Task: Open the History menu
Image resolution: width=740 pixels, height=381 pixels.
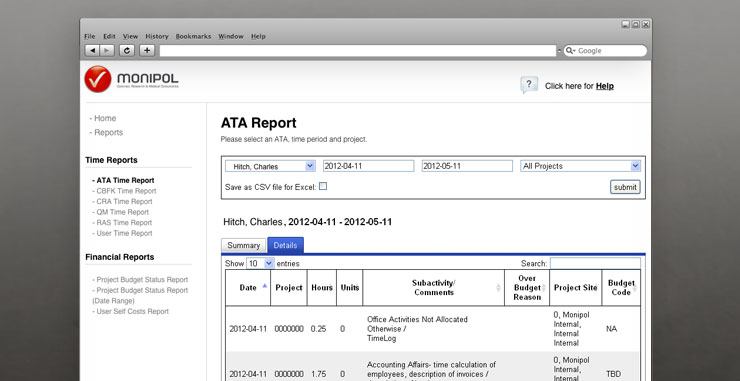Action: pyautogui.click(x=157, y=36)
